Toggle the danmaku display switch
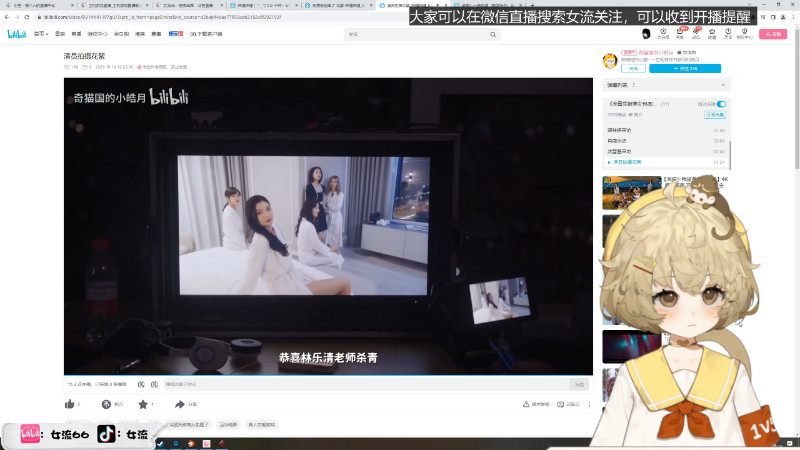Viewport: 800px width, 450px height. point(141,384)
